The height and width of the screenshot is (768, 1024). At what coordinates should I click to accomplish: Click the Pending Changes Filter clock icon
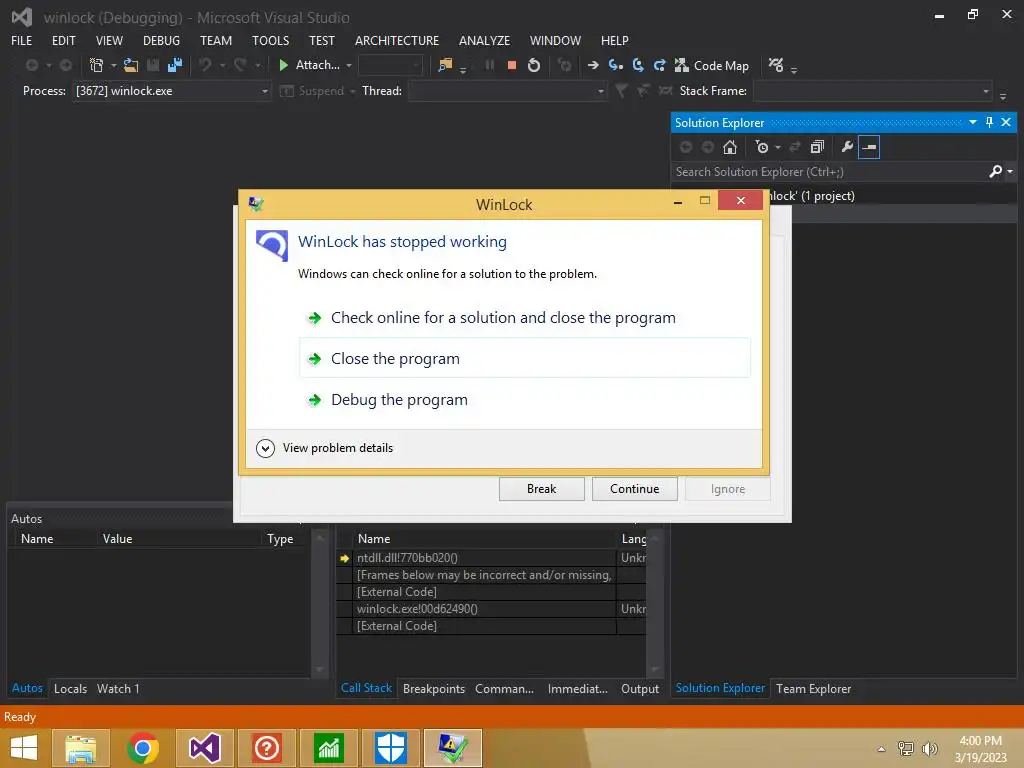[761, 147]
